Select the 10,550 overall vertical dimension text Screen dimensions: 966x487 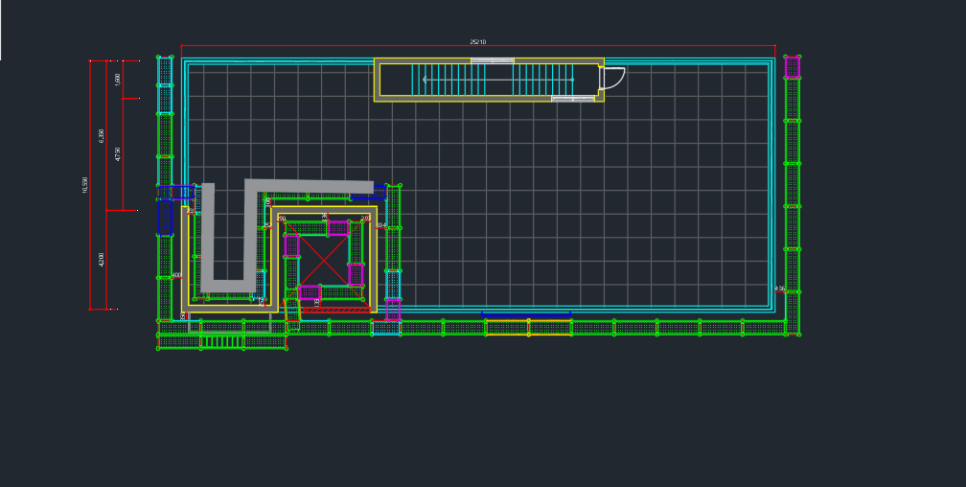pyautogui.click(x=85, y=185)
